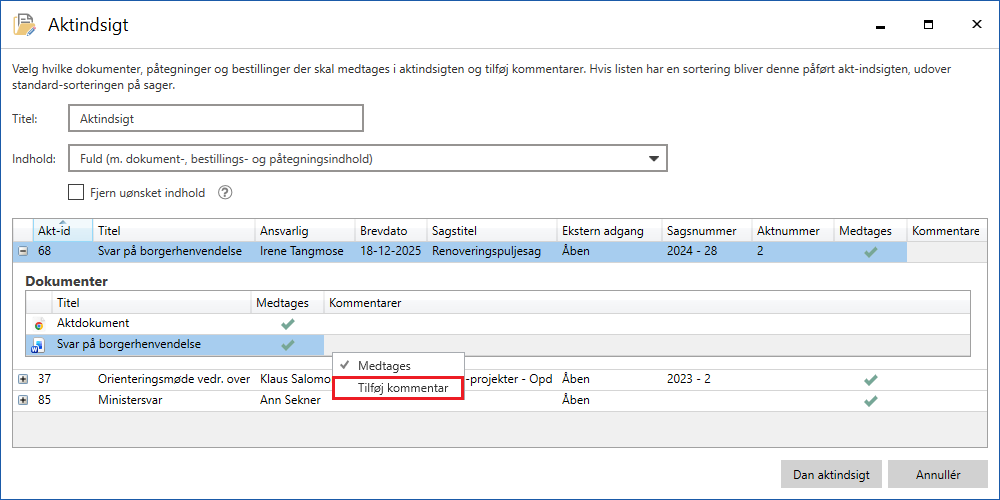Expand the row for Akt-id 37
This screenshot has height=500, width=1000.
[23, 380]
